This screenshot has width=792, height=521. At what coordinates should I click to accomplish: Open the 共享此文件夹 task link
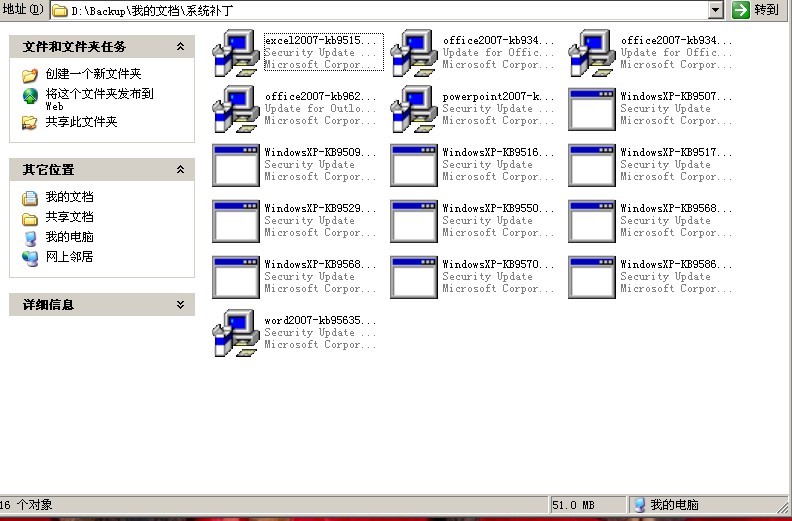pyautogui.click(x=81, y=122)
